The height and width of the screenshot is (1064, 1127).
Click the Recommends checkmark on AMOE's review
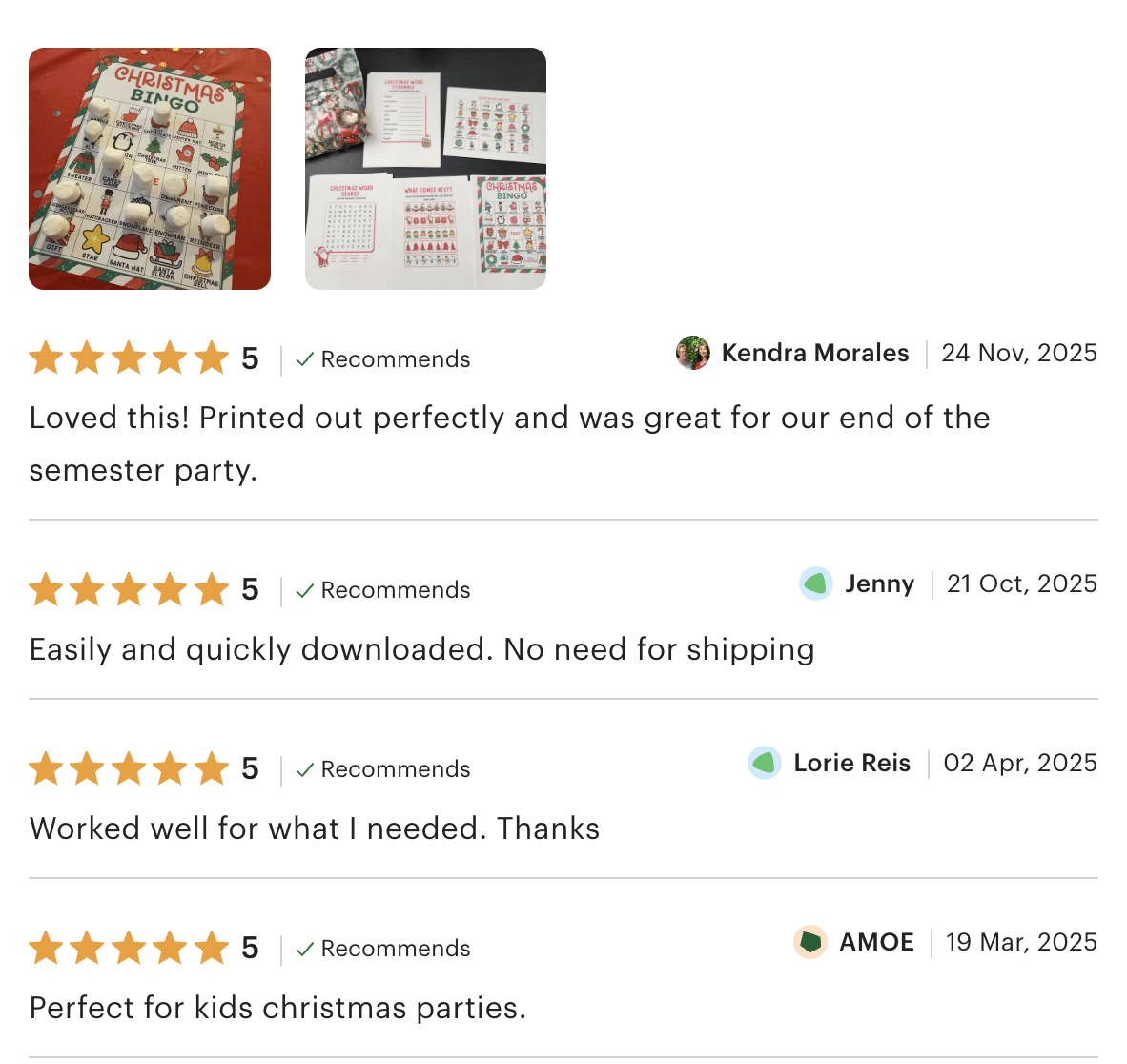click(305, 949)
